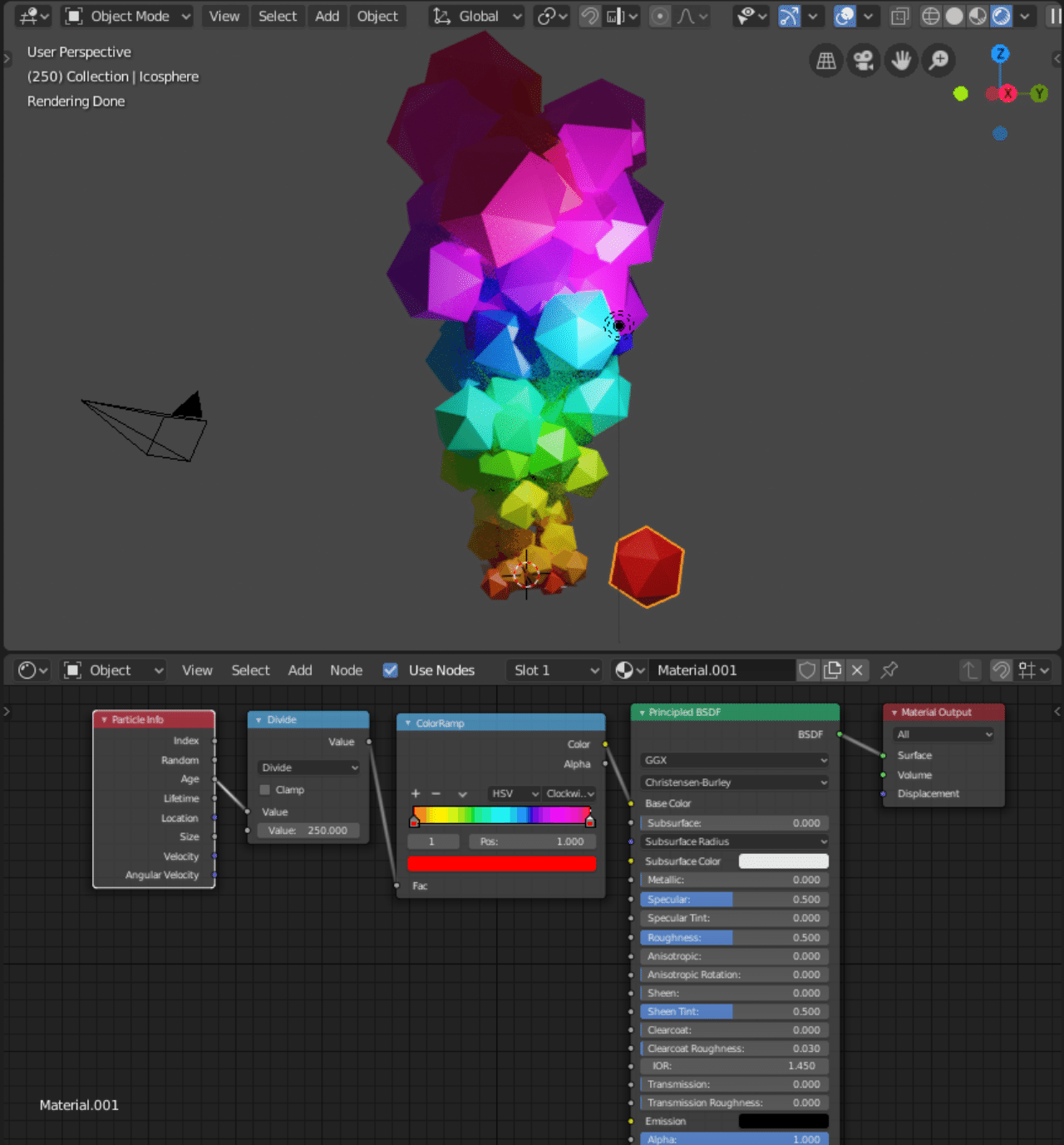Switch to solid viewport shading
The image size is (1064, 1145).
[954, 16]
